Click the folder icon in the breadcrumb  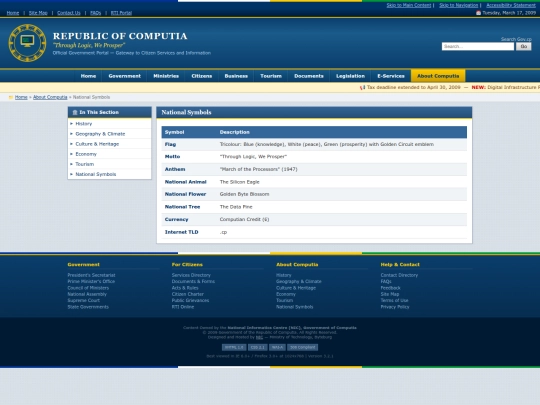(11, 97)
